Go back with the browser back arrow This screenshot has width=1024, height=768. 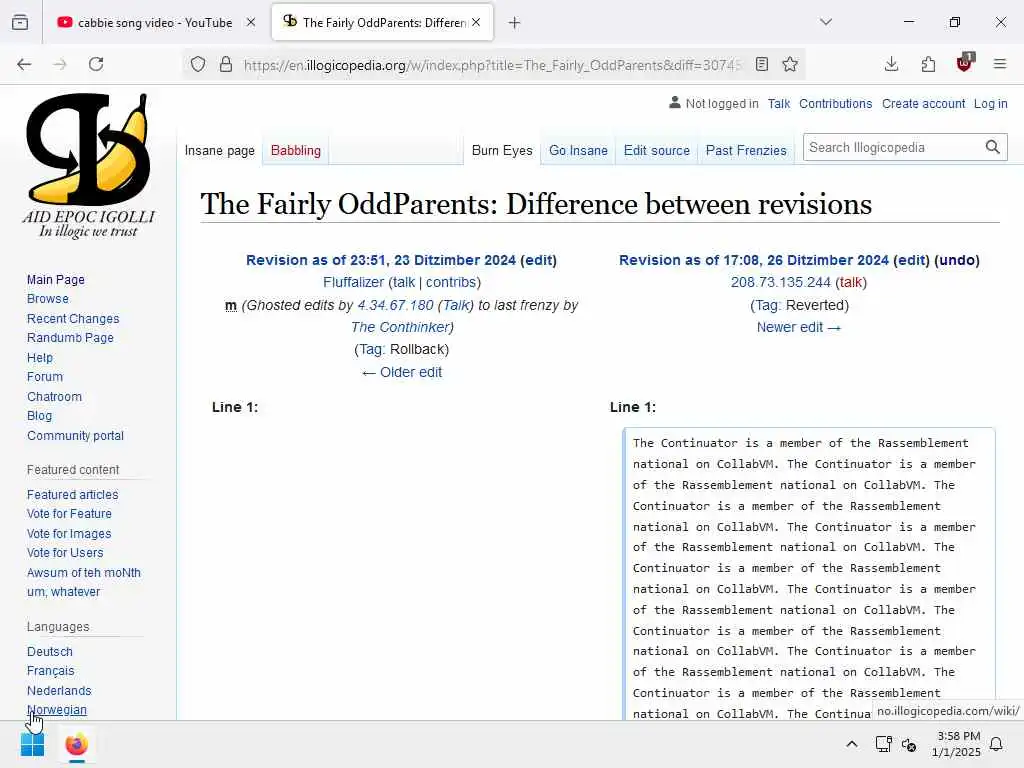pyautogui.click(x=24, y=64)
